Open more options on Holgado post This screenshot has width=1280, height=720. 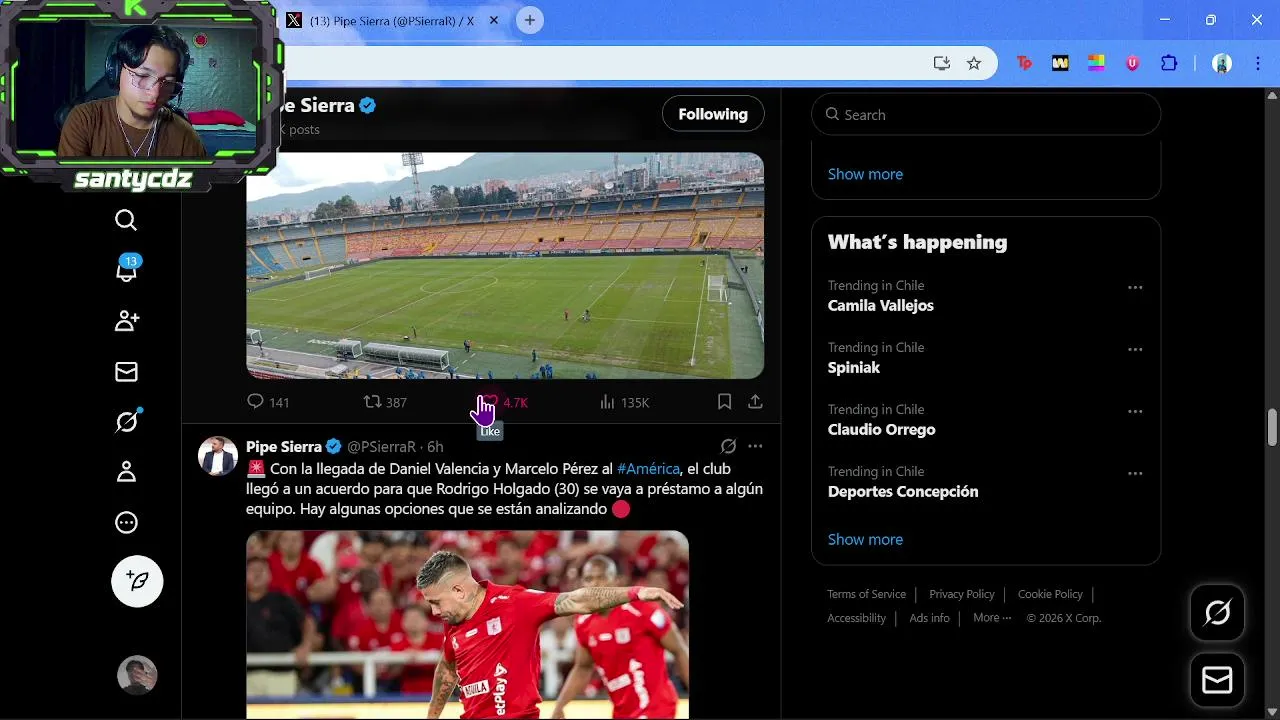click(755, 446)
